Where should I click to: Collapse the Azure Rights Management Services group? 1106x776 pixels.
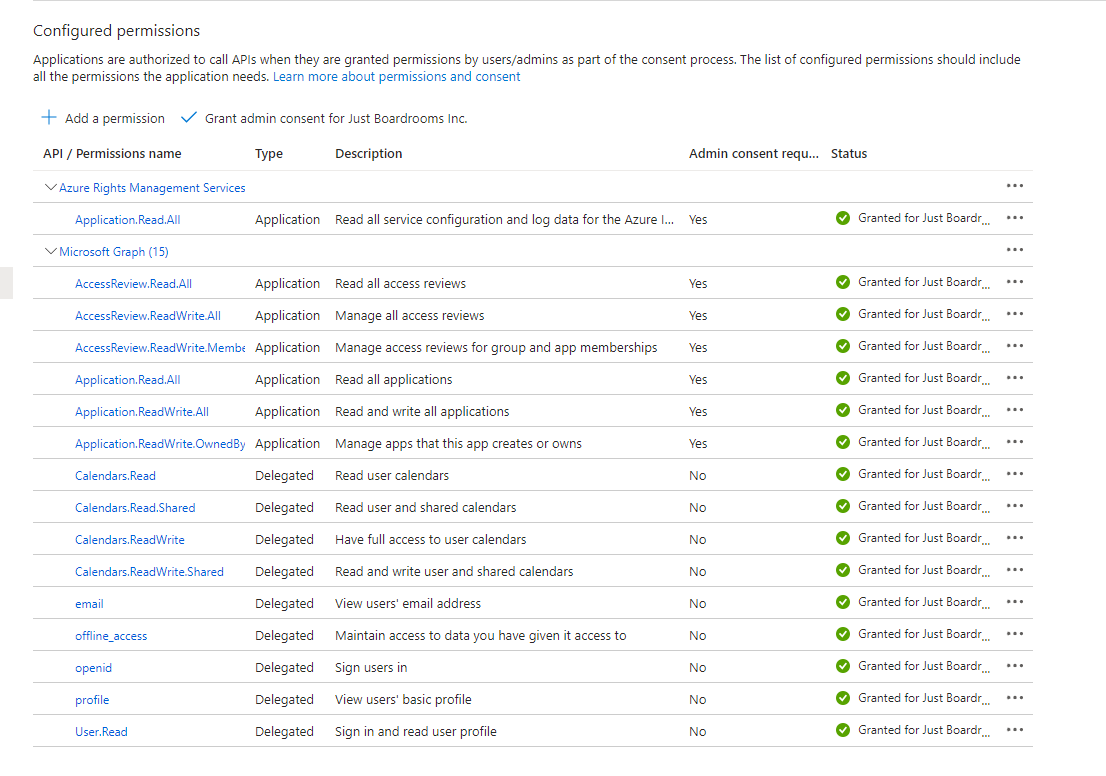point(51,187)
